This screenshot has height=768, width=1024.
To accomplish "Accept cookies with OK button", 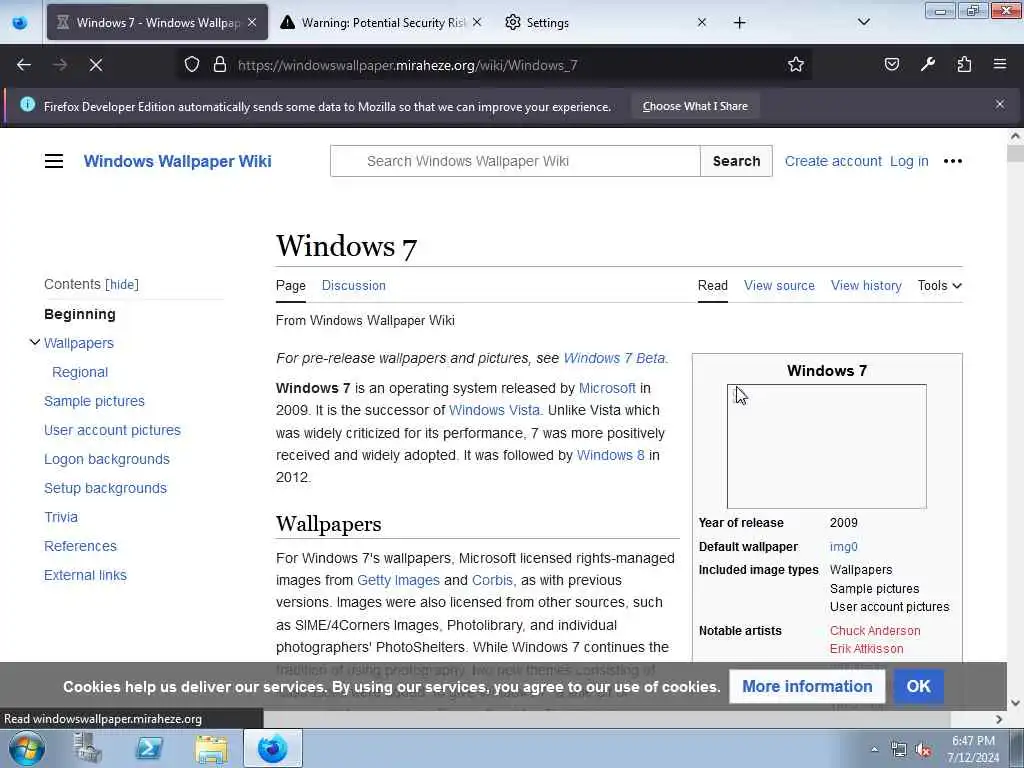I will (x=918, y=686).
